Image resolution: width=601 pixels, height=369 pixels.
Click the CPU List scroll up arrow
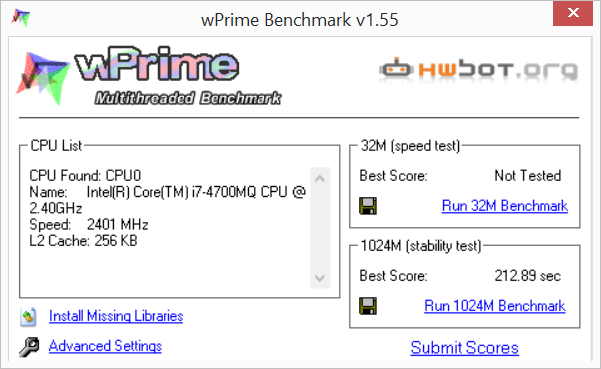click(320, 178)
